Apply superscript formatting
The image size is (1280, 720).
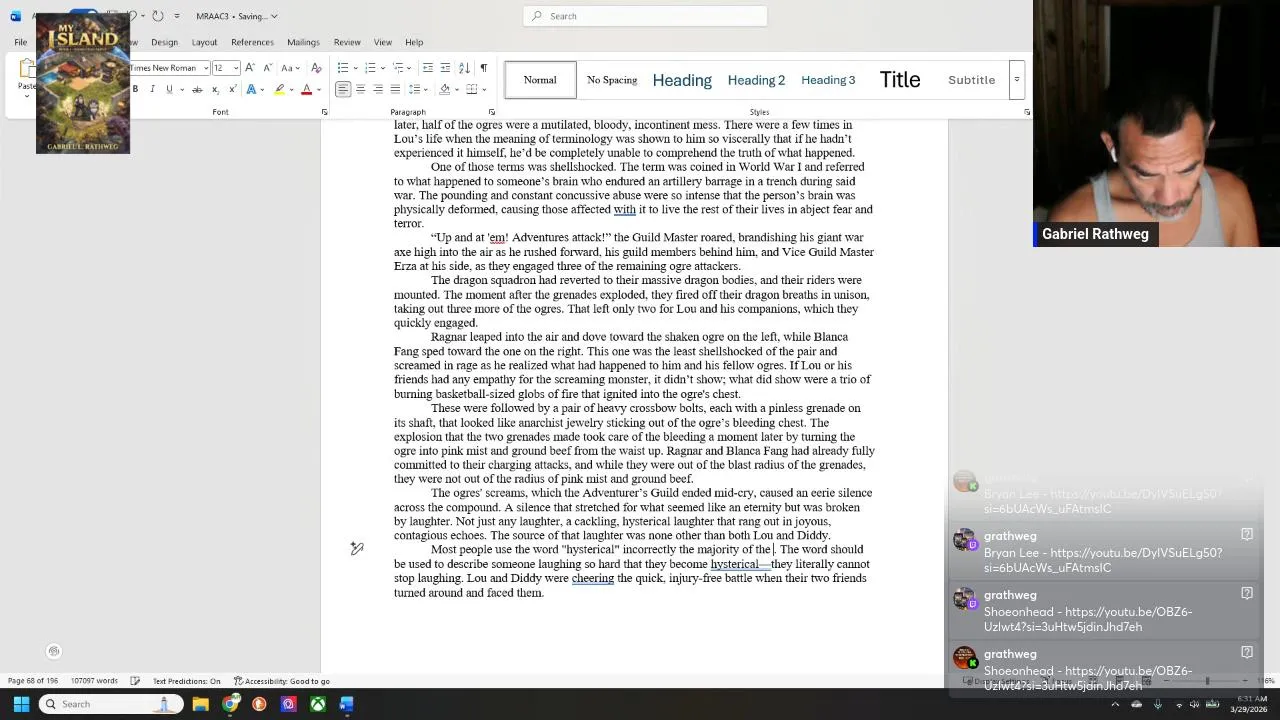[232, 89]
